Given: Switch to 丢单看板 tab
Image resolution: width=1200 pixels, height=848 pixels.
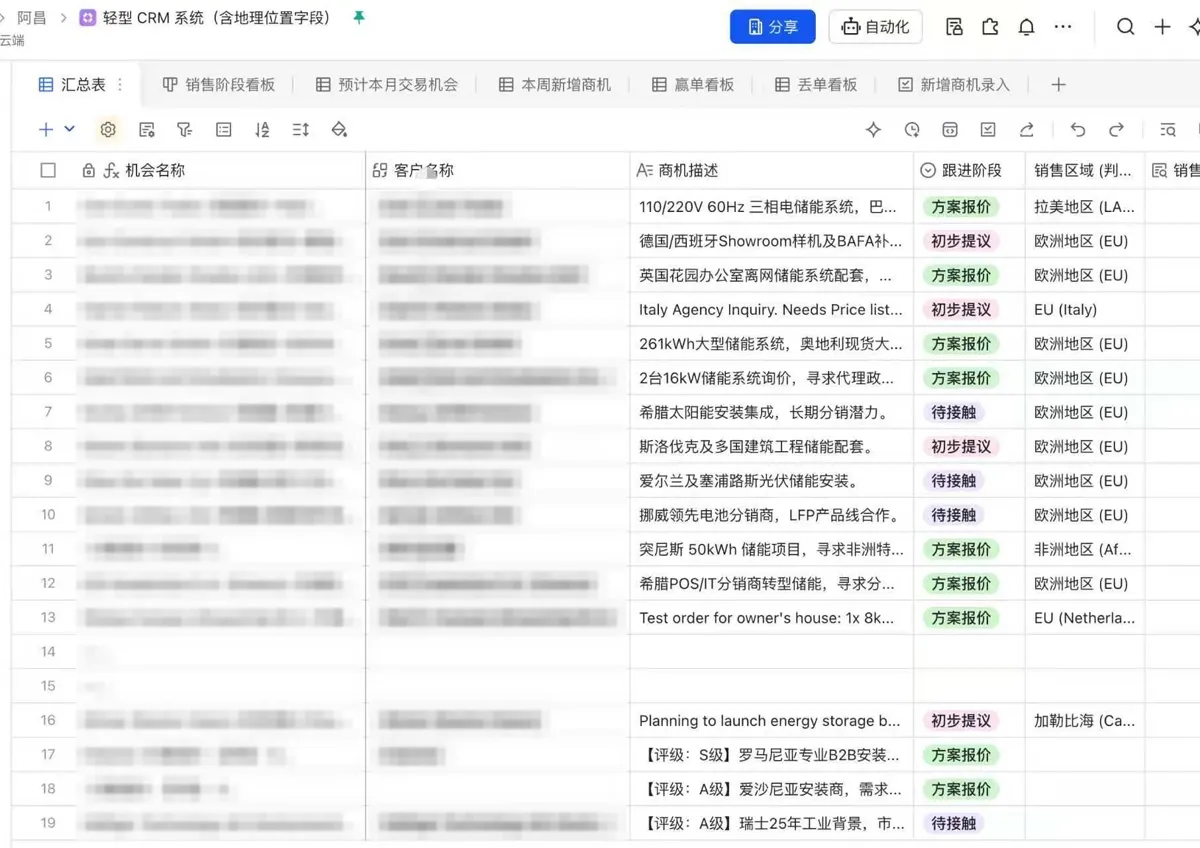Looking at the screenshot, I should [x=815, y=85].
